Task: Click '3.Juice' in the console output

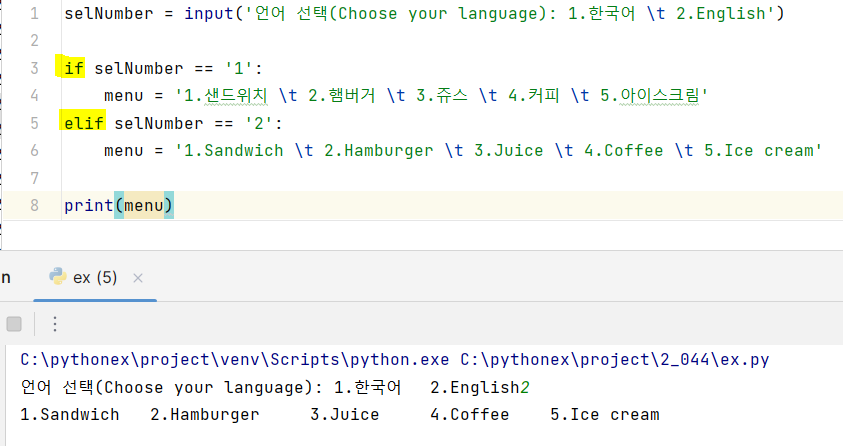Action: [345, 415]
